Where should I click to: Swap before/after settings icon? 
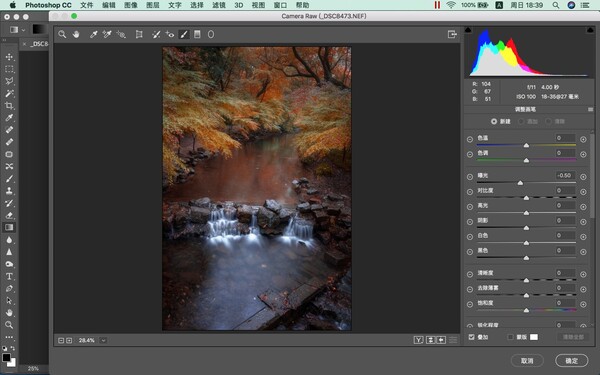[430, 340]
